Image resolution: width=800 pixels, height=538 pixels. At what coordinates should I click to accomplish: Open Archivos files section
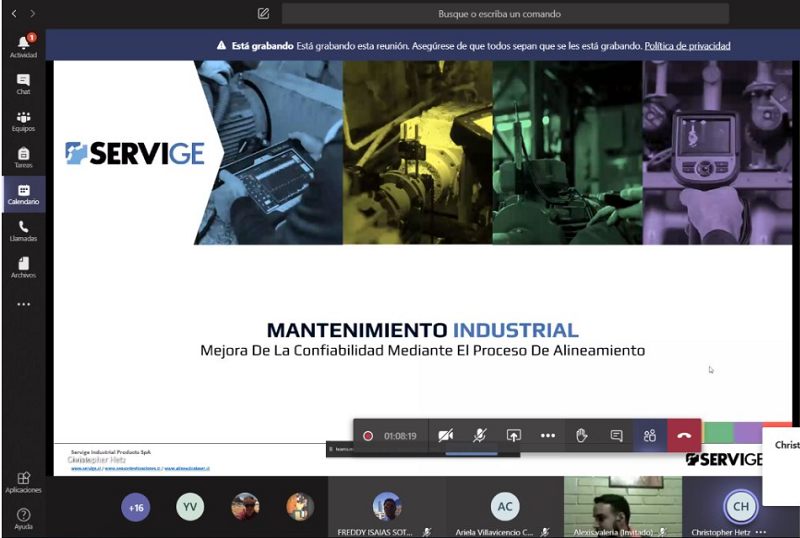tap(23, 267)
